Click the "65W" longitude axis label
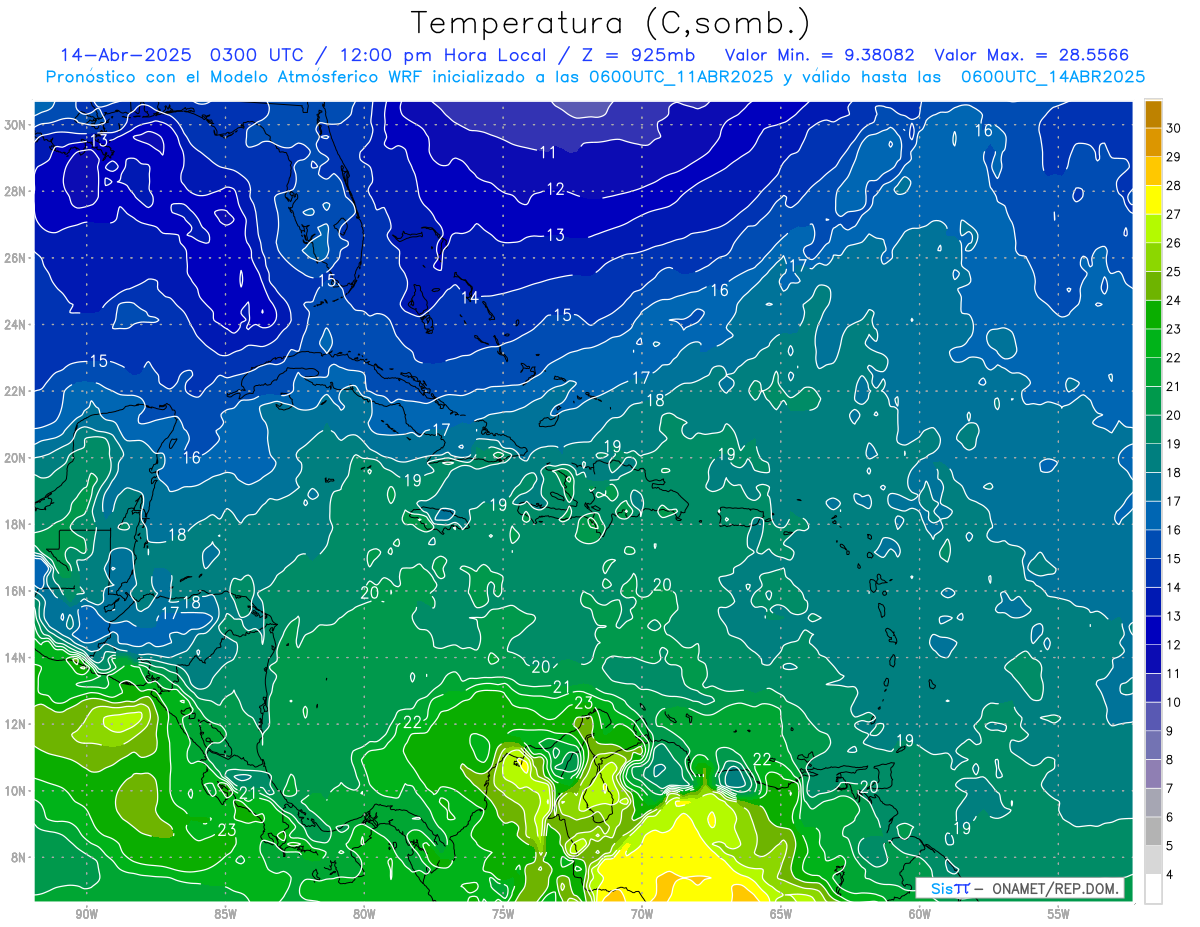 pyautogui.click(x=781, y=914)
